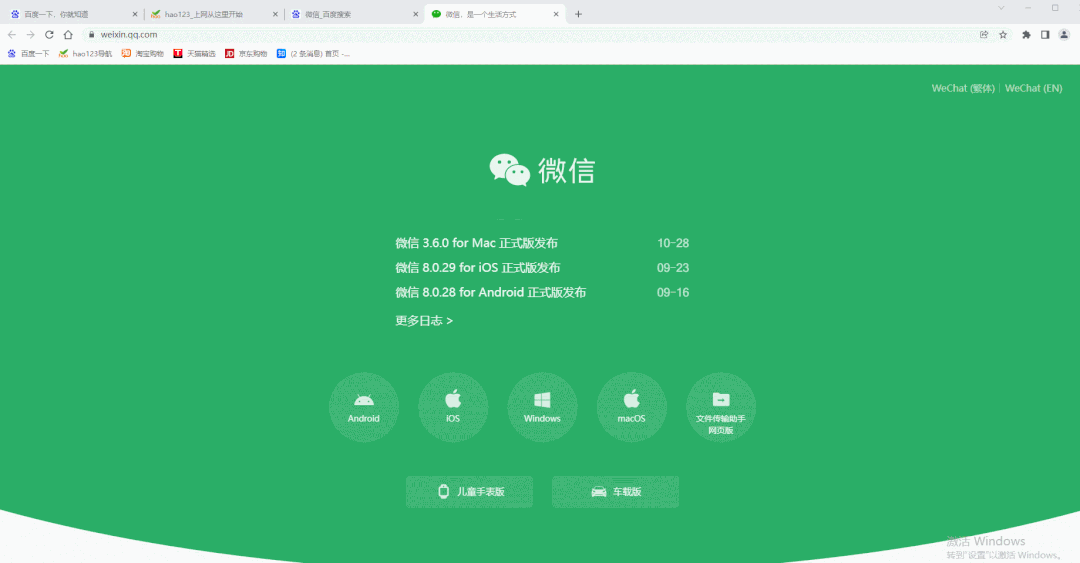Switch to the 微信_百度搜索 tab
The image size is (1080, 563).
tap(353, 14)
